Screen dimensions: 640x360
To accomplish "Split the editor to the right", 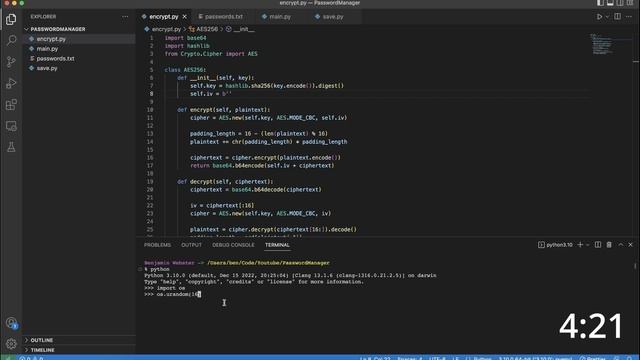I will tap(617, 17).
